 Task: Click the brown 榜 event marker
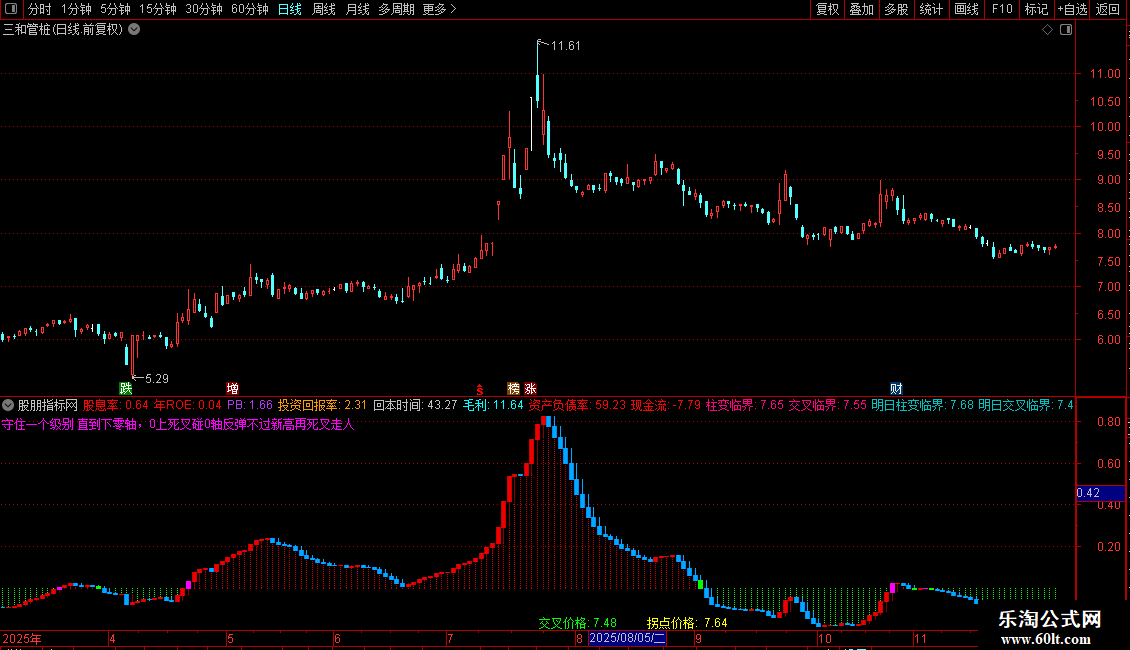click(513, 388)
